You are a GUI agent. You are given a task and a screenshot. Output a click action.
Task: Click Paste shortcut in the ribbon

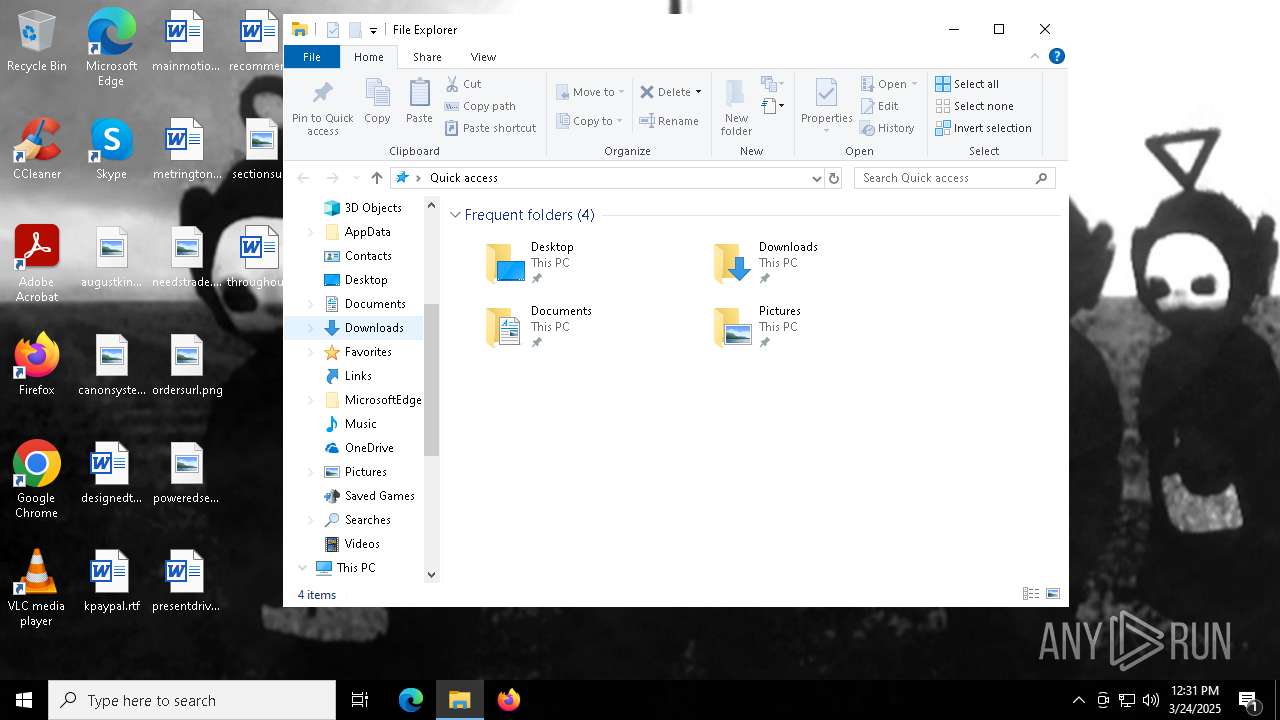(490, 128)
